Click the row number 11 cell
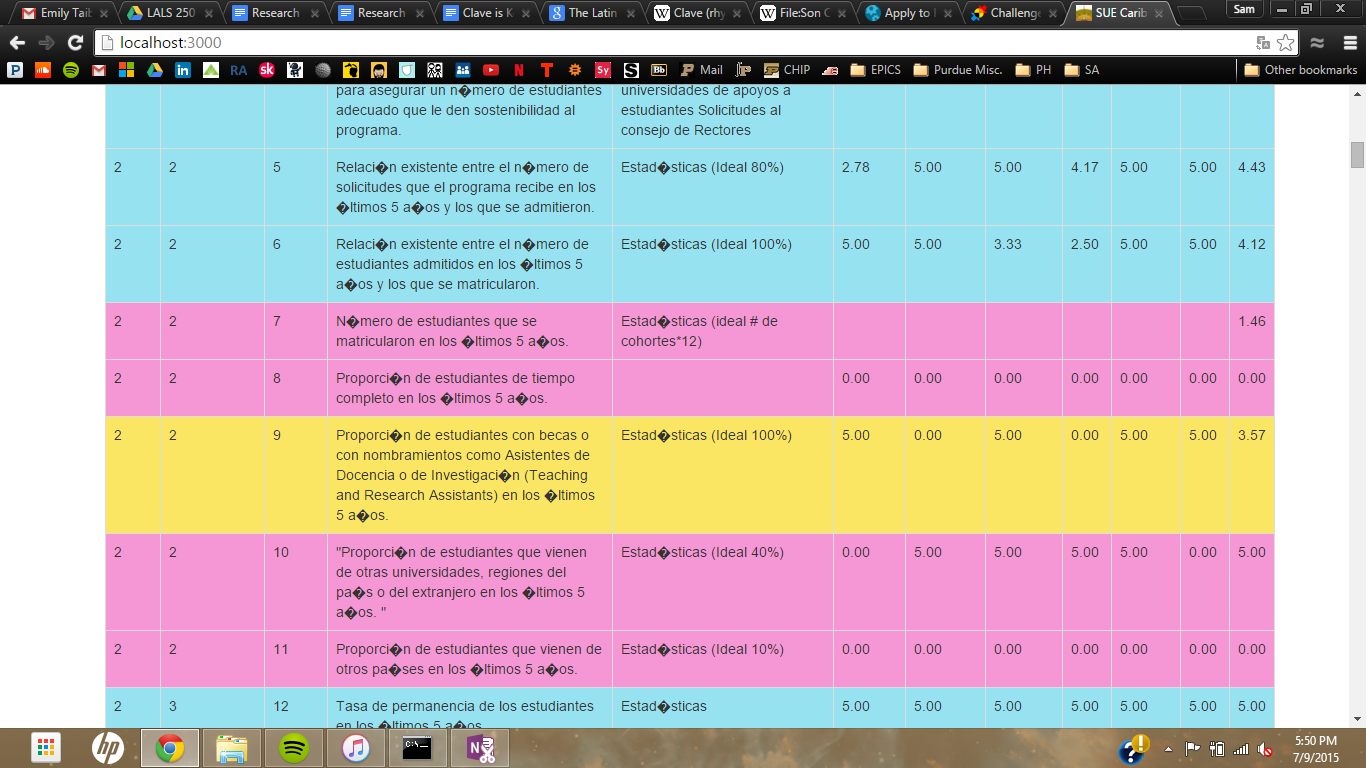Image resolution: width=1366 pixels, height=768 pixels. tap(296, 659)
